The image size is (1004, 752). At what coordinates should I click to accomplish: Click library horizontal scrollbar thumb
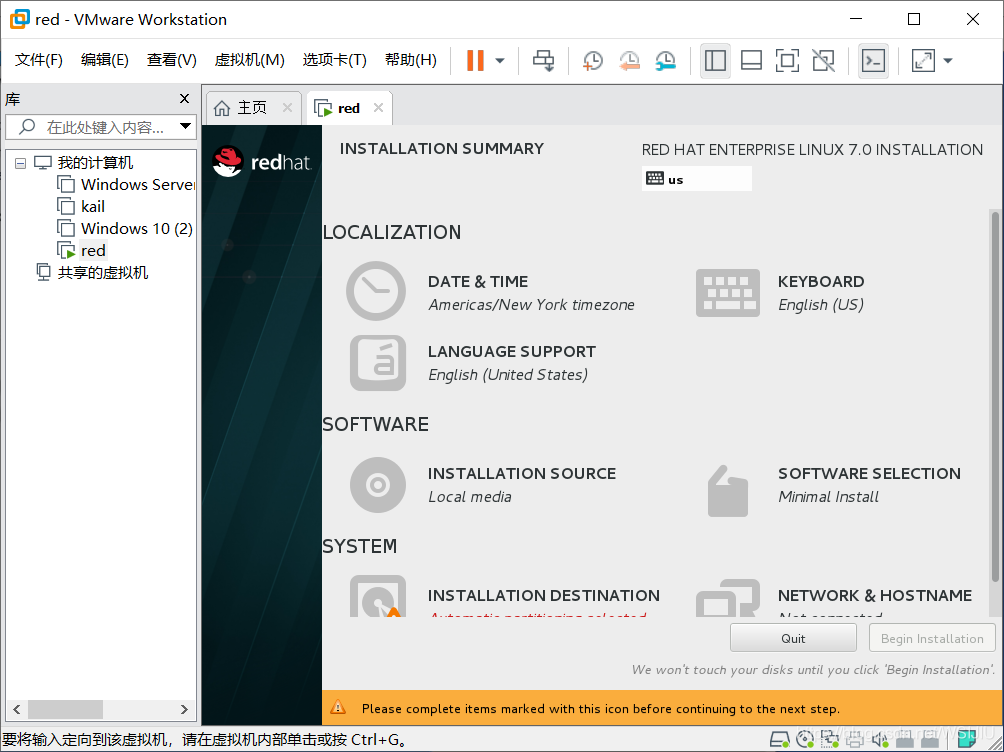point(65,709)
